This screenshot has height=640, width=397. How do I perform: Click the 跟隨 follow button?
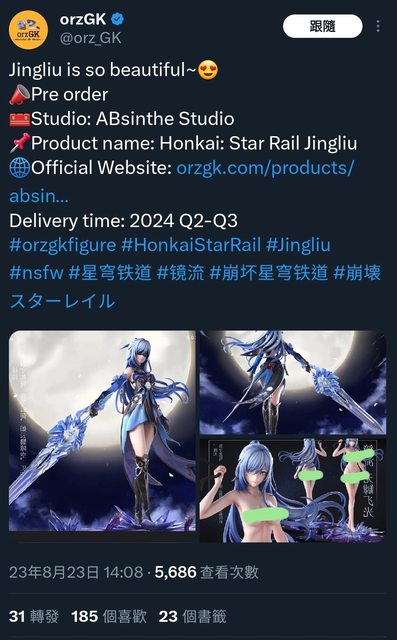pyautogui.click(x=322, y=26)
